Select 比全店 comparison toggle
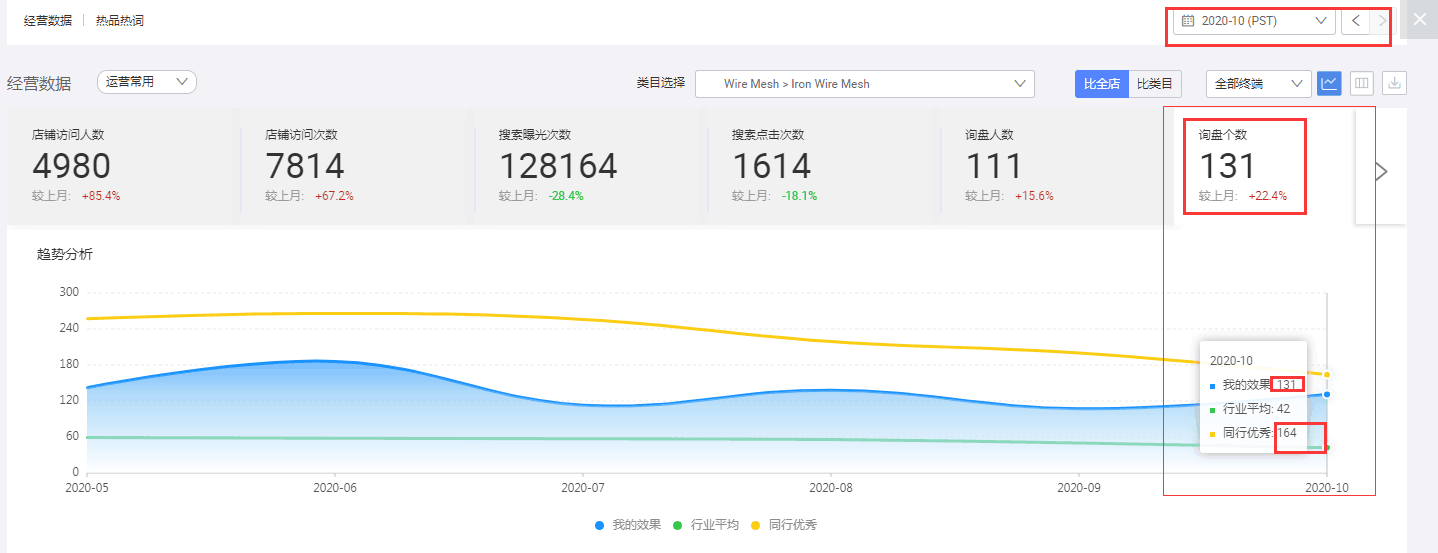 click(1102, 84)
